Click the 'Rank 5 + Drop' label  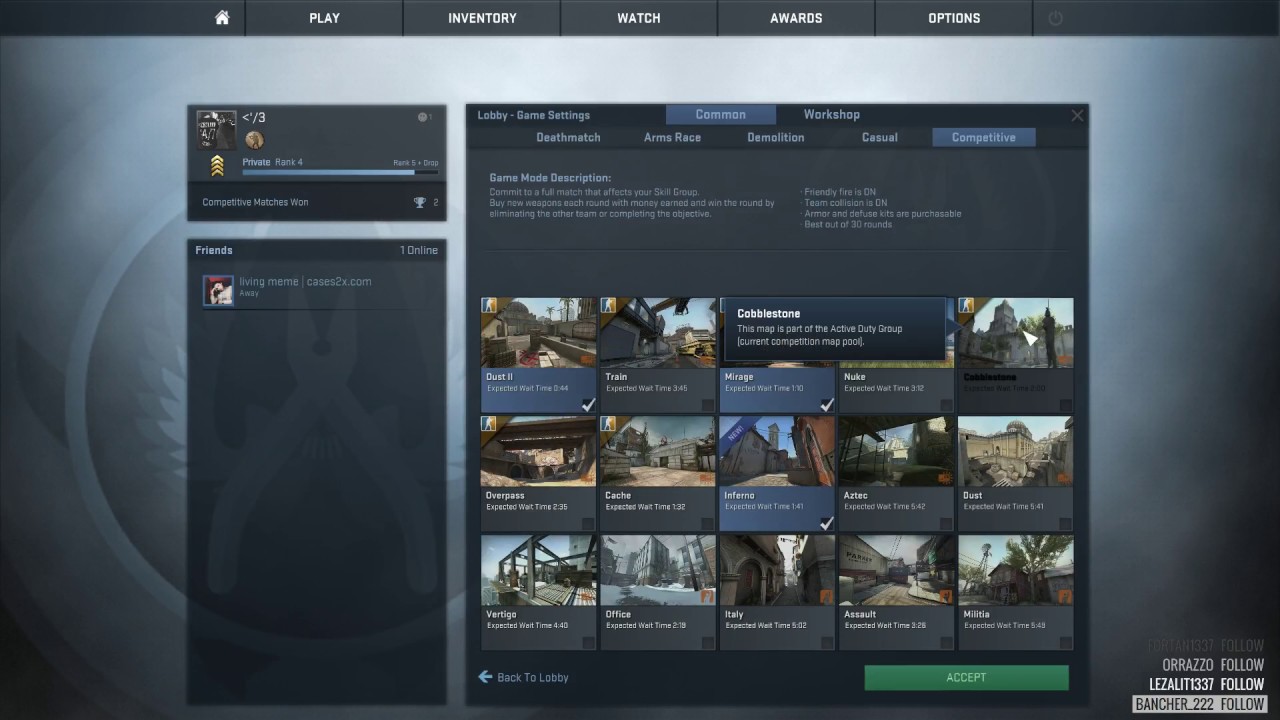click(x=416, y=163)
